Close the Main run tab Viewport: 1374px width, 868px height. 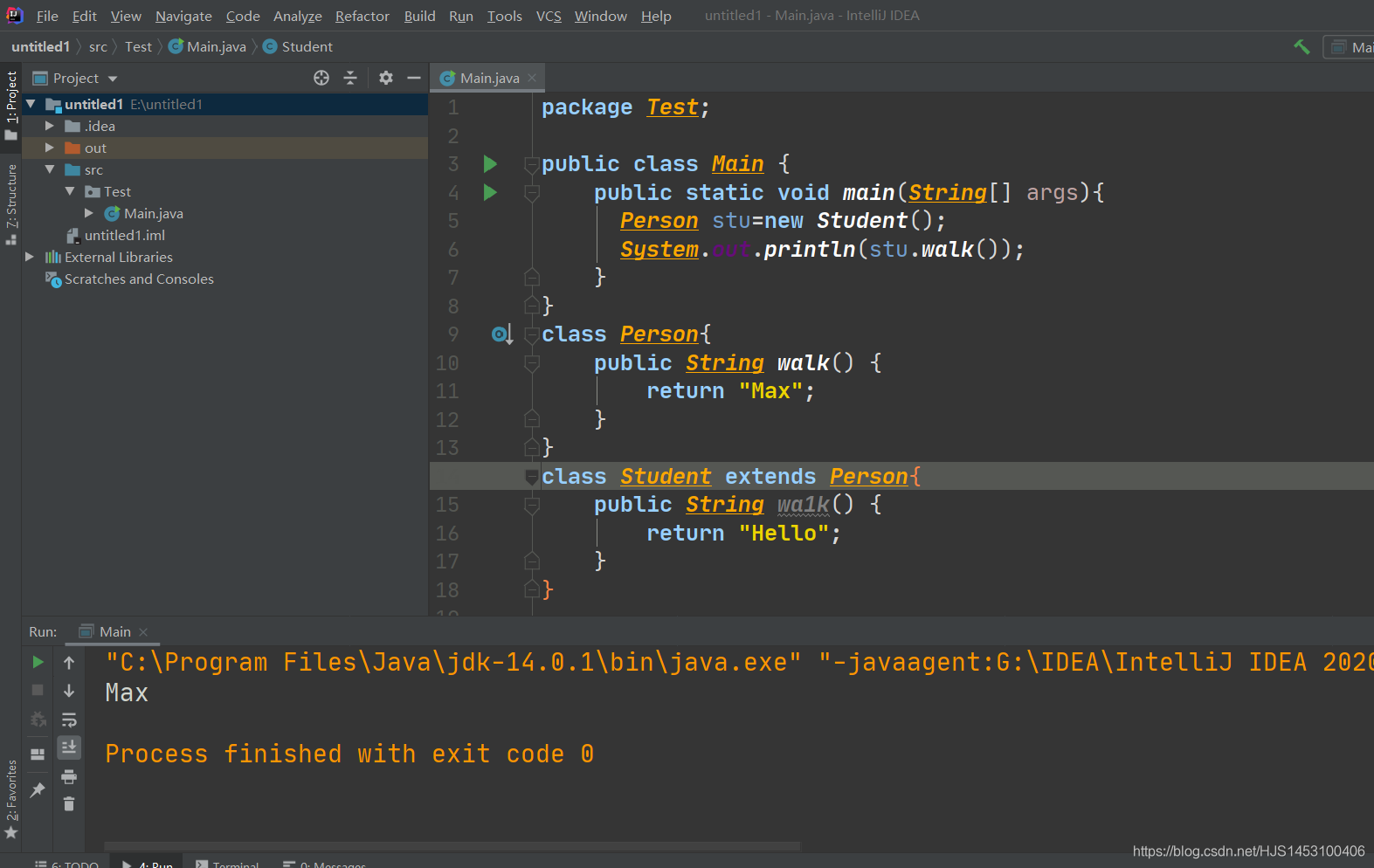(143, 632)
